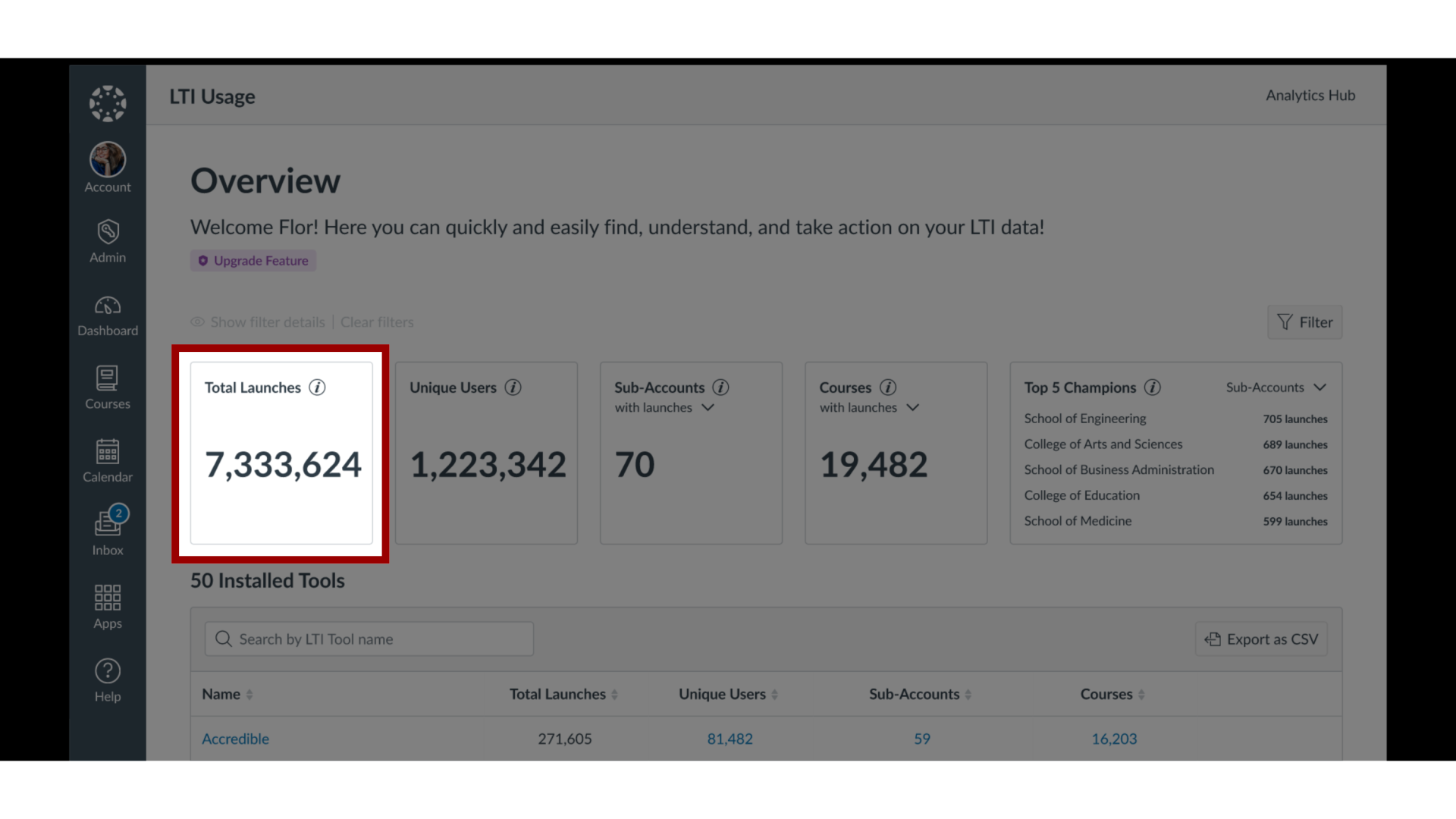Expand Courses with launches dropdown
Screen dimensions: 1456x819
[x=912, y=407]
